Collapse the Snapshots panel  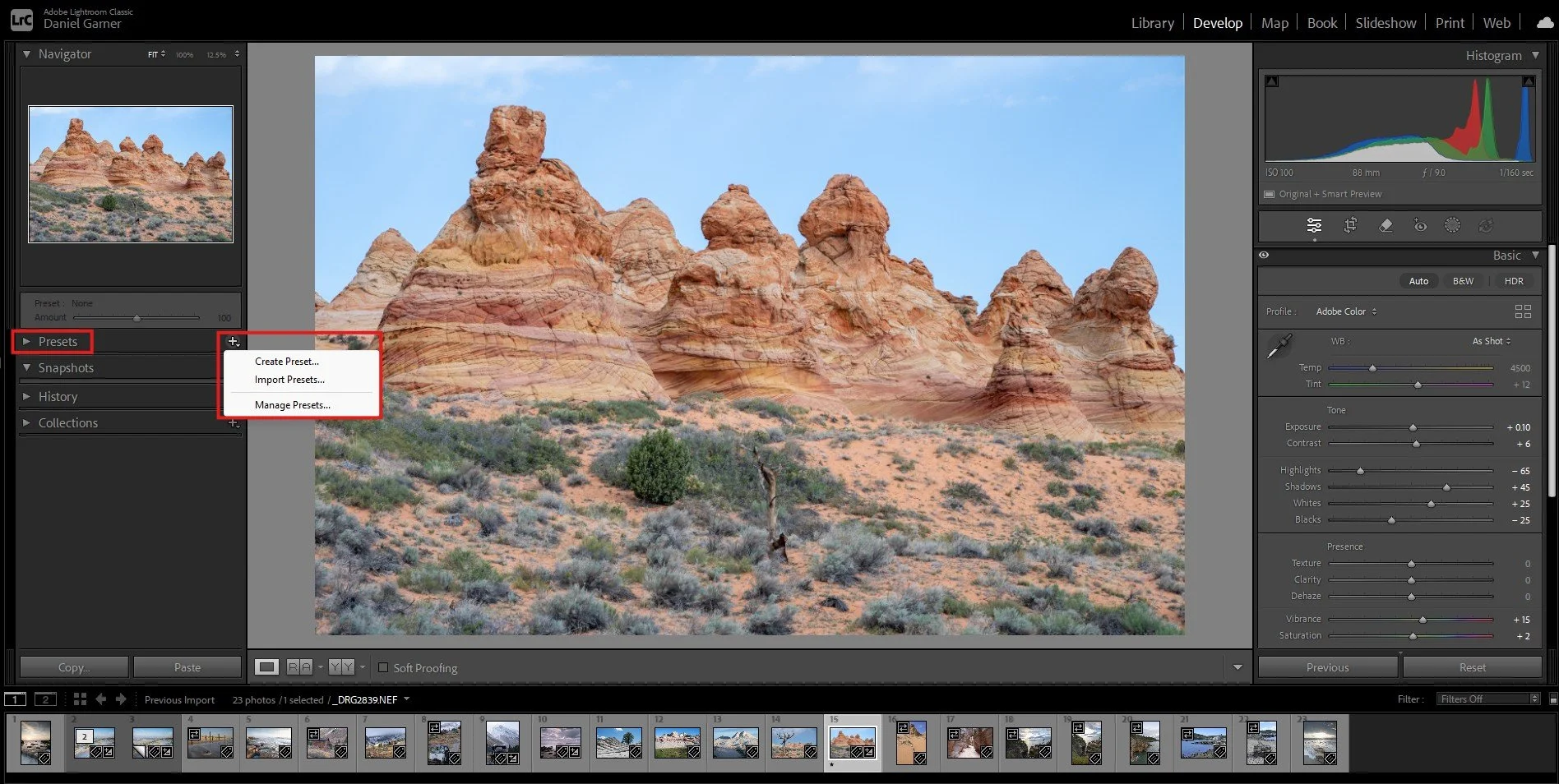[26, 367]
